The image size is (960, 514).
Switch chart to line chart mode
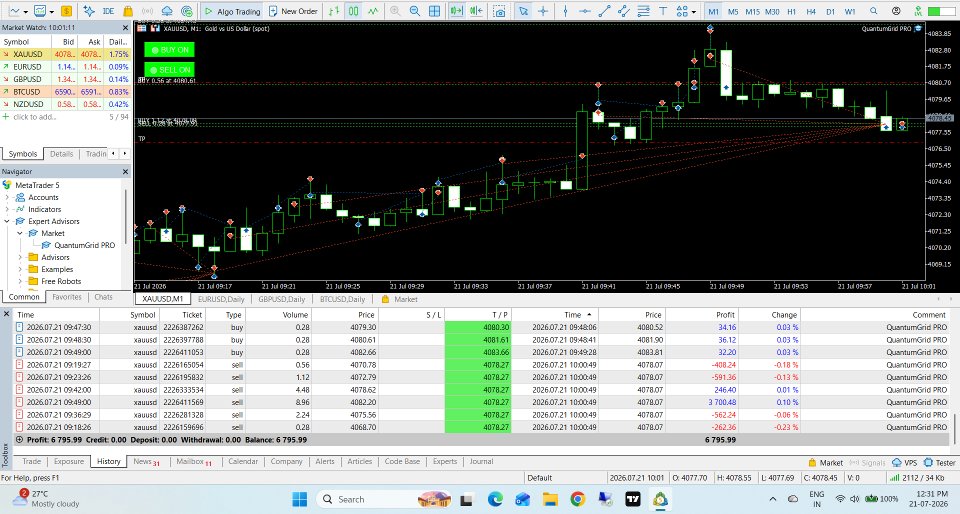373,11
